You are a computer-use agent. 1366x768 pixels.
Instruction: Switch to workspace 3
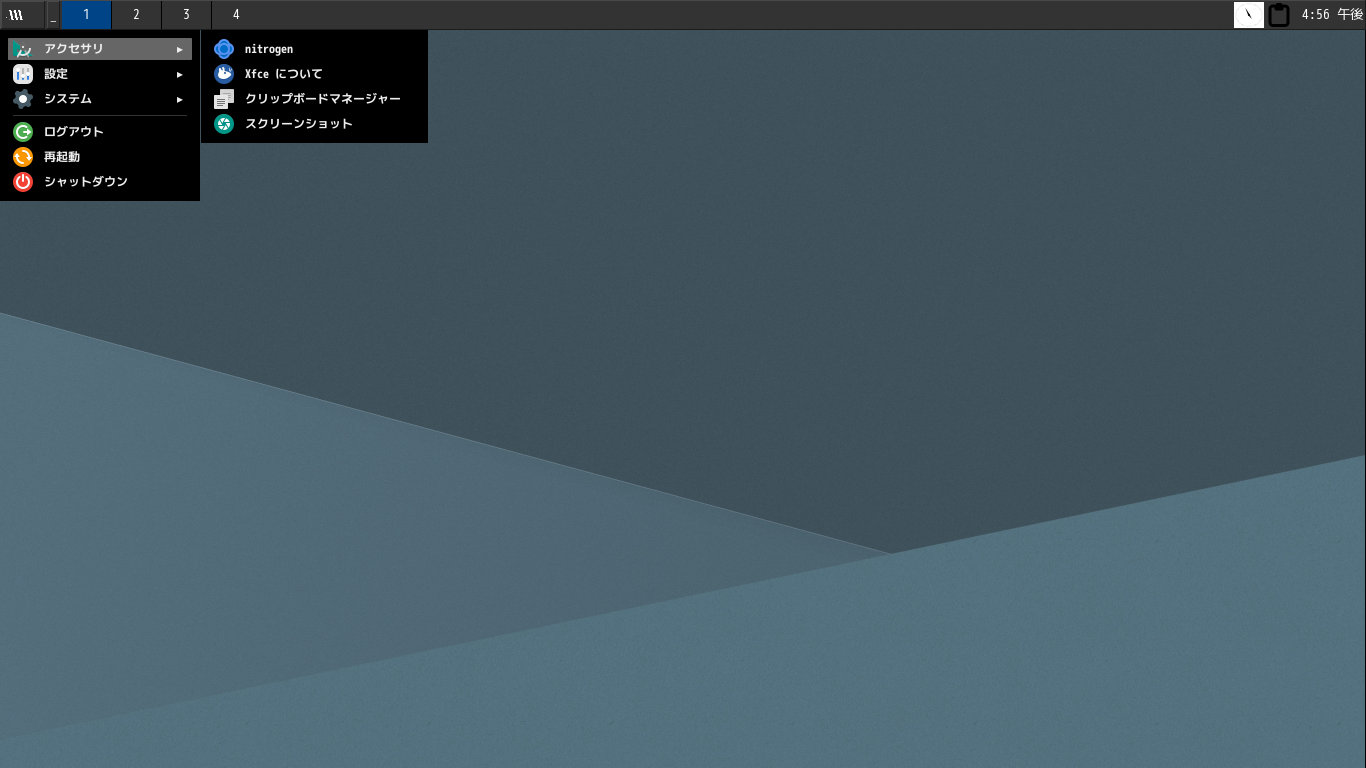point(186,15)
